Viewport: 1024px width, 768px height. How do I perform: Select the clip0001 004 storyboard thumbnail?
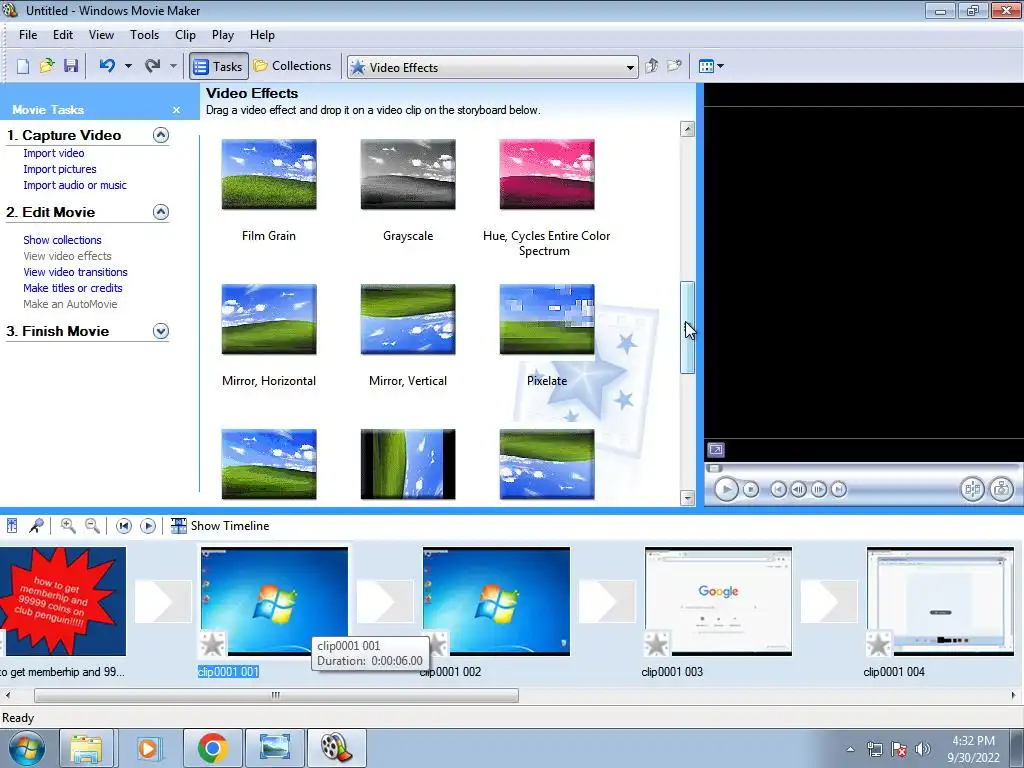click(940, 601)
